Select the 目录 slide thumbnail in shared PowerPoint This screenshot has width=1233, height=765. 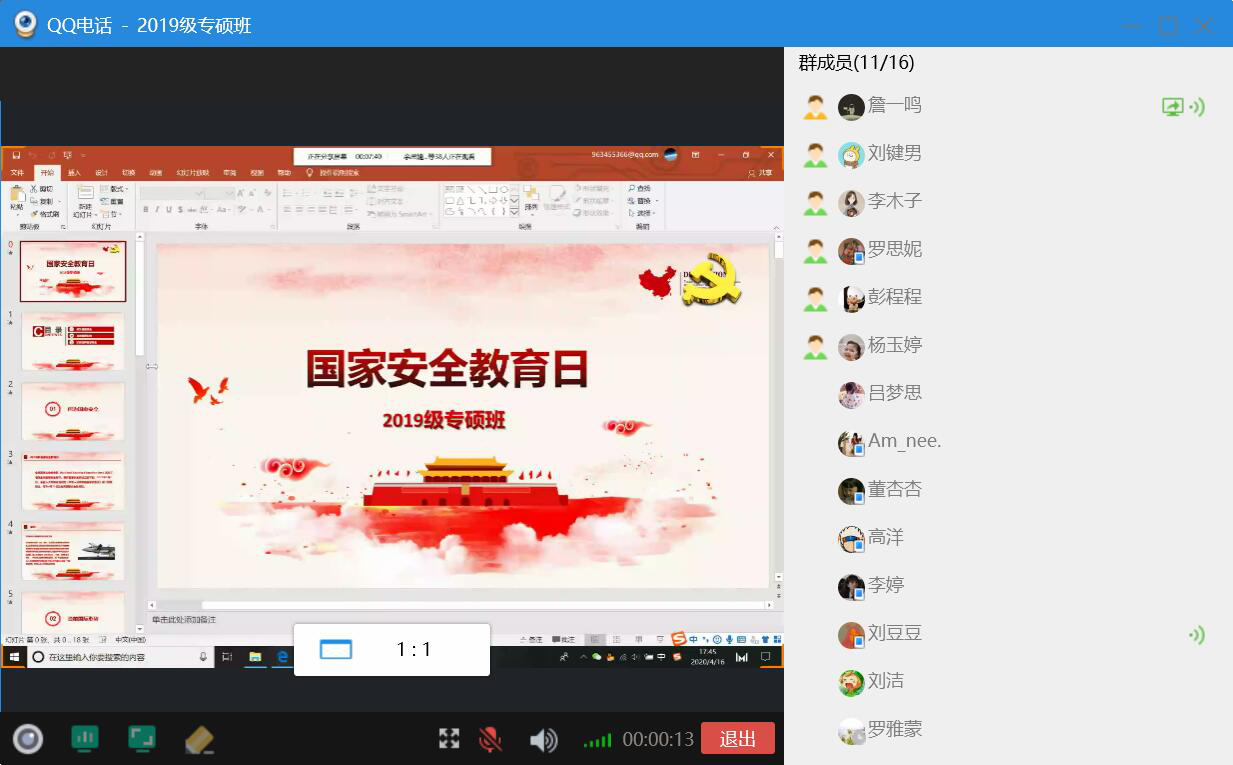pos(73,340)
